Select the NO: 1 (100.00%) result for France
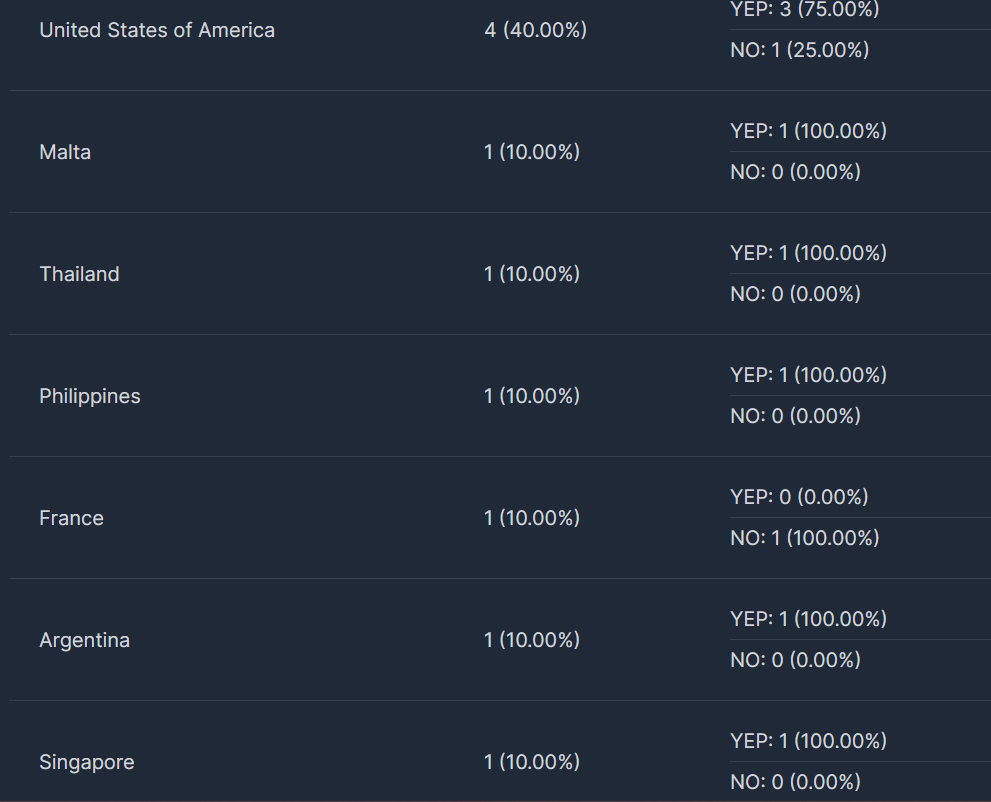 [805, 538]
